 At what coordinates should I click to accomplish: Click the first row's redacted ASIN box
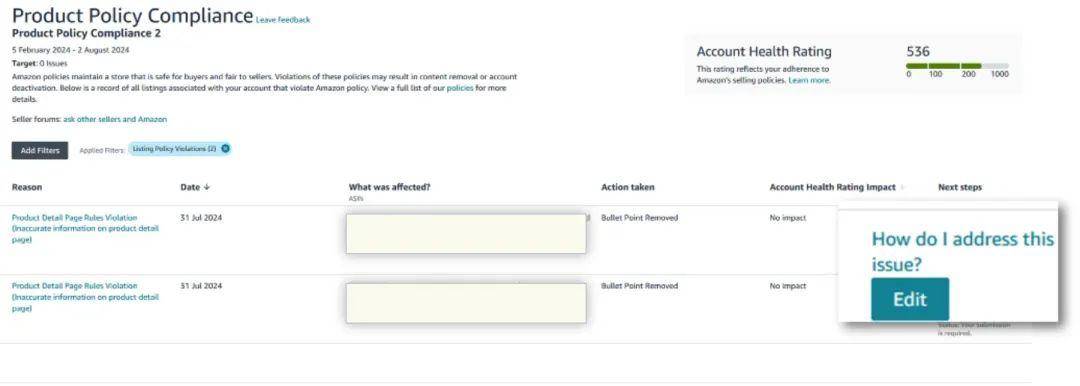tap(466, 234)
